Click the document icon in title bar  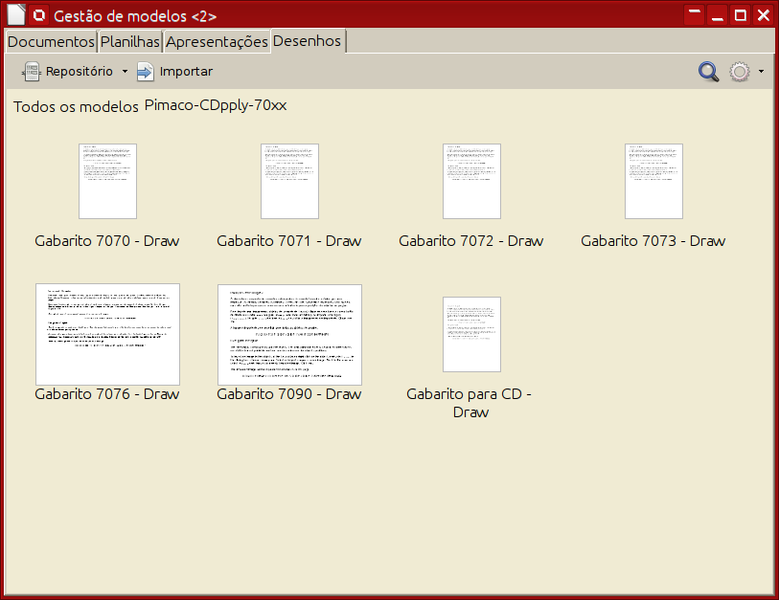point(16,15)
